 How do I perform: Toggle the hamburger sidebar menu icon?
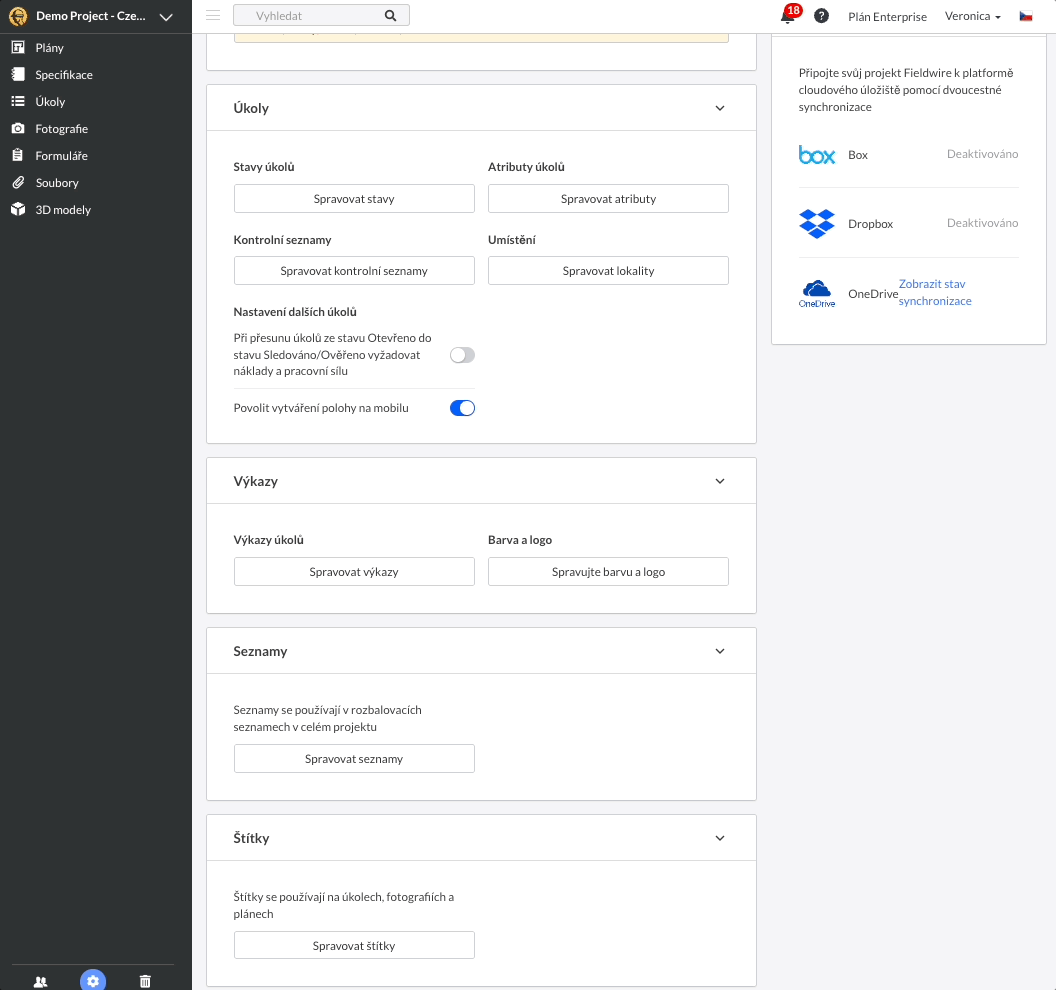[212, 16]
